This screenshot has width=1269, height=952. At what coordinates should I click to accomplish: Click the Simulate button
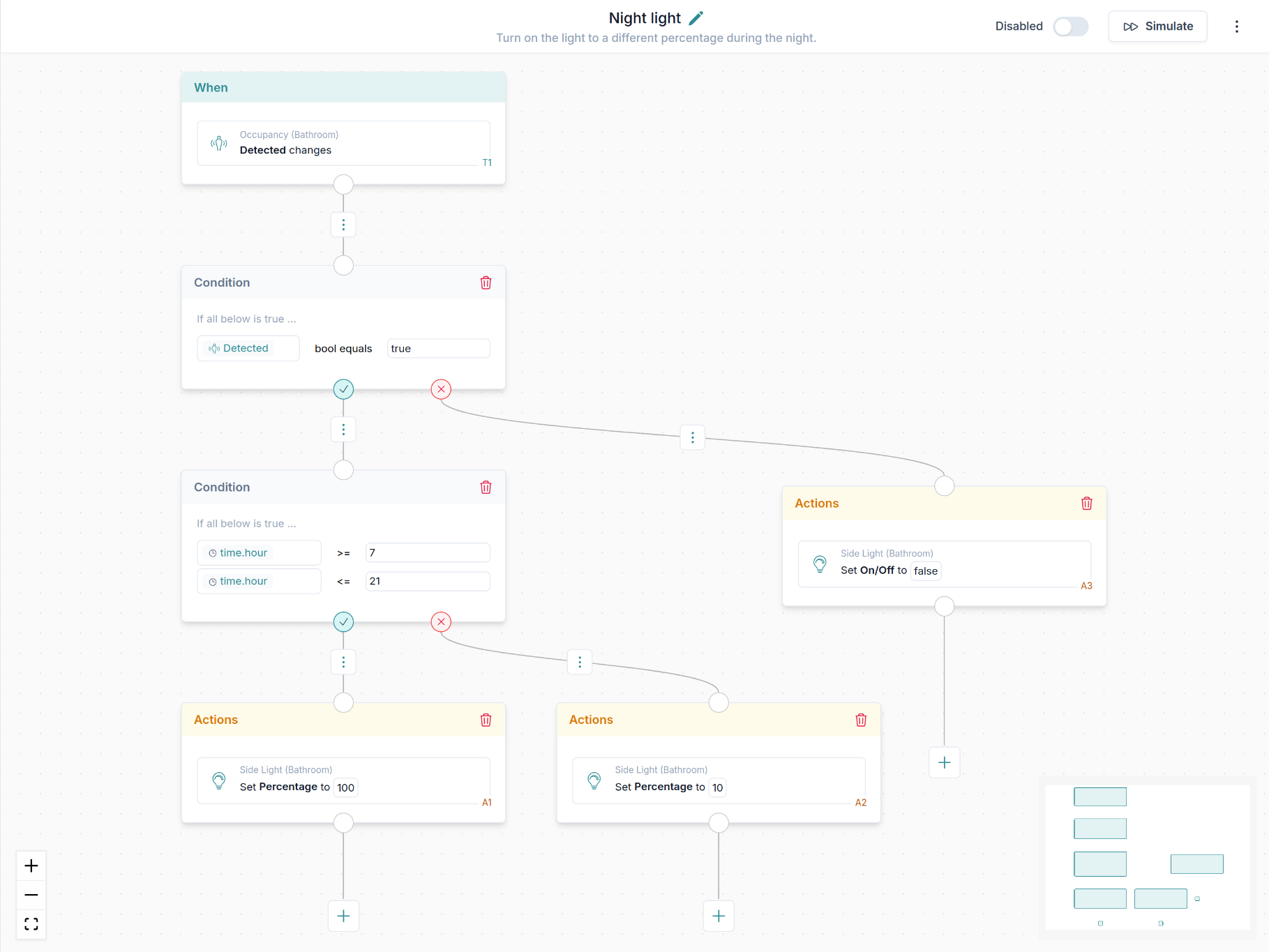click(x=1158, y=27)
